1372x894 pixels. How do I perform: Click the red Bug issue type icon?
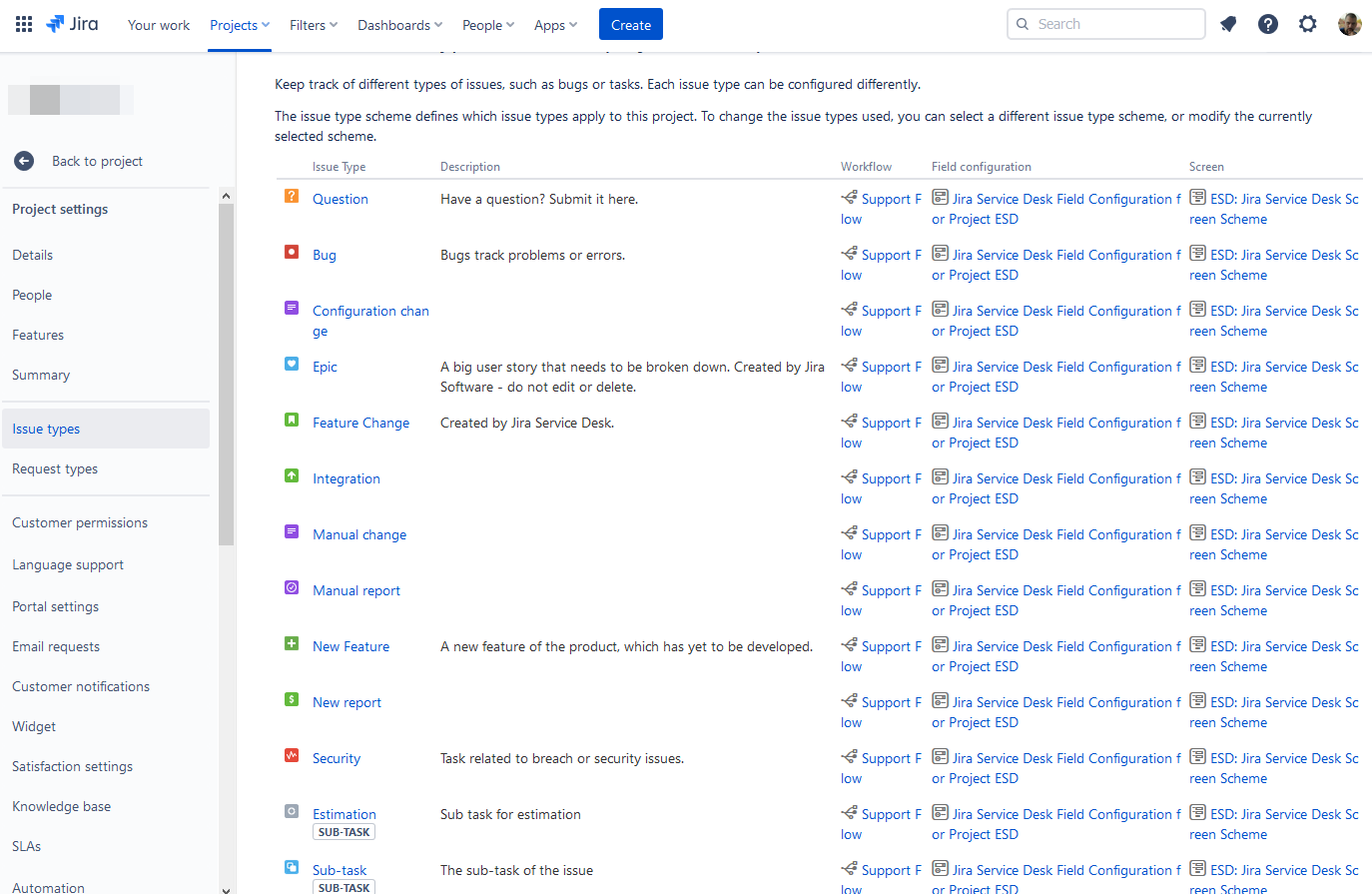(x=292, y=253)
